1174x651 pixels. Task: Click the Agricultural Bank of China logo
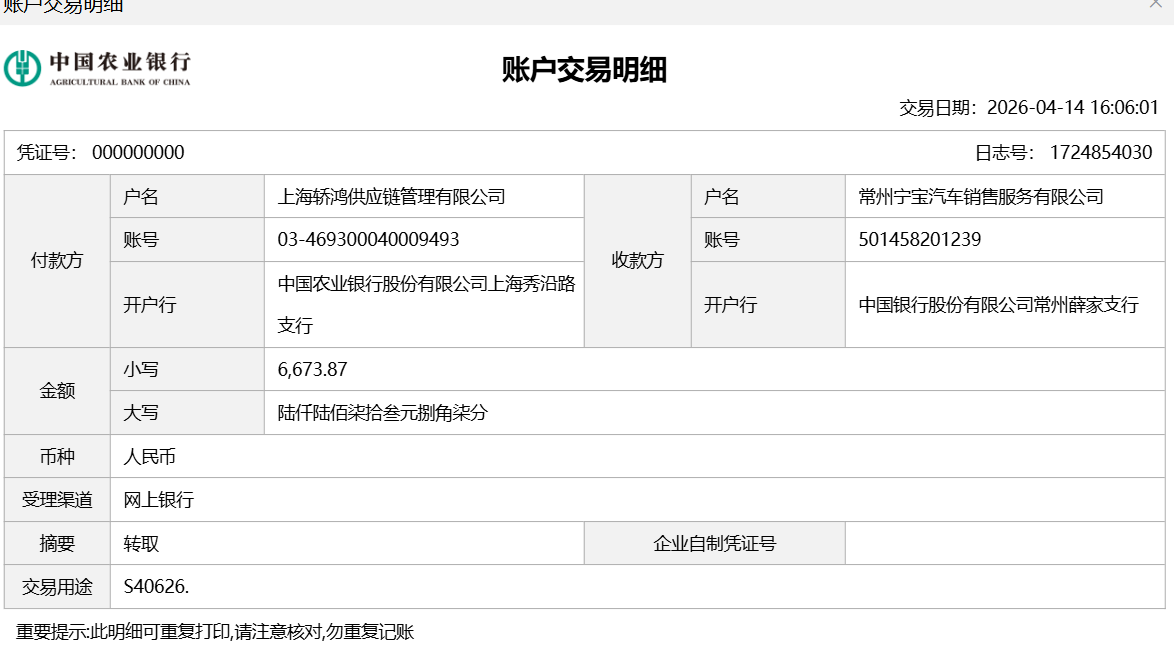(x=97, y=68)
